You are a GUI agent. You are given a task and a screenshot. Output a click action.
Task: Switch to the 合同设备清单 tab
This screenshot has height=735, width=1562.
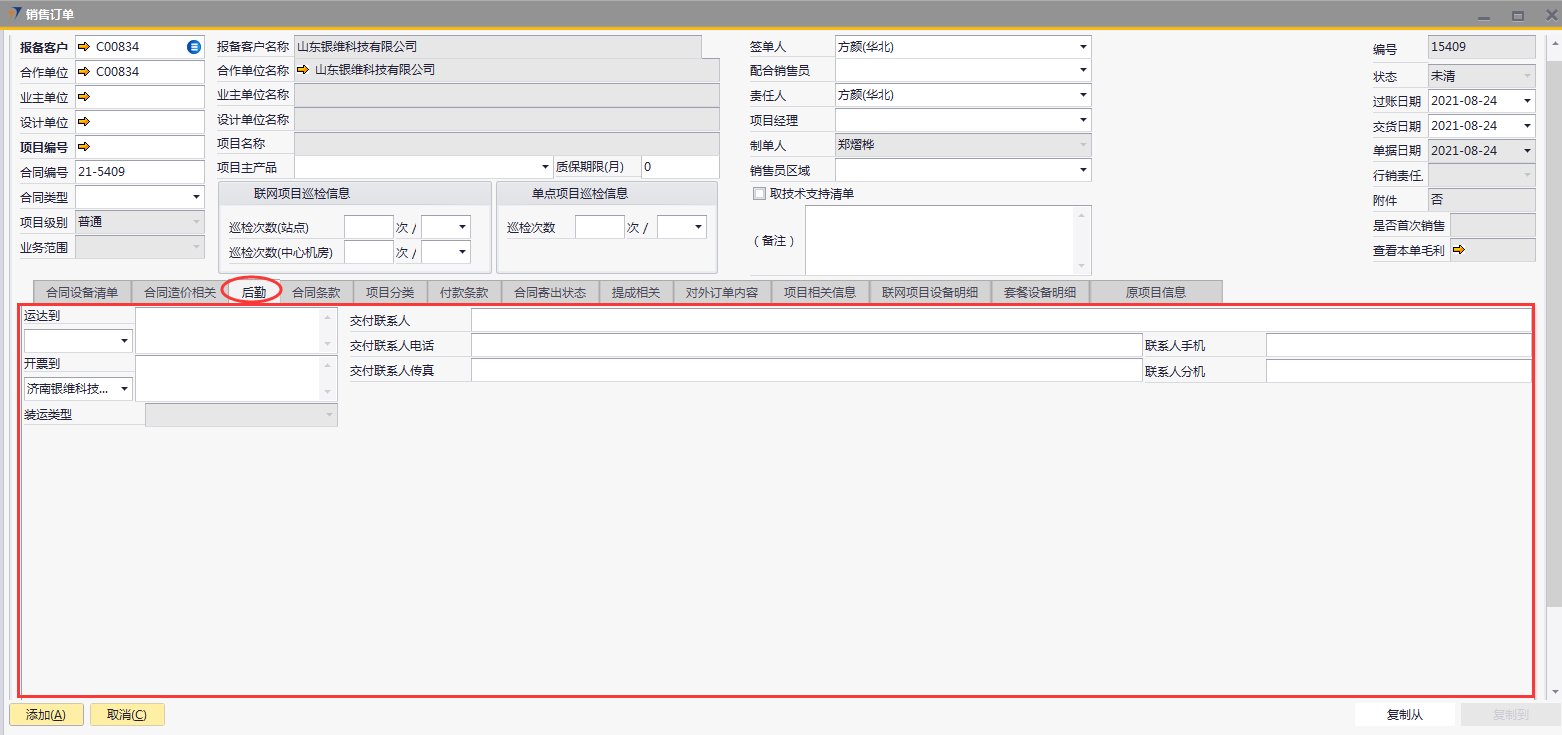click(82, 292)
